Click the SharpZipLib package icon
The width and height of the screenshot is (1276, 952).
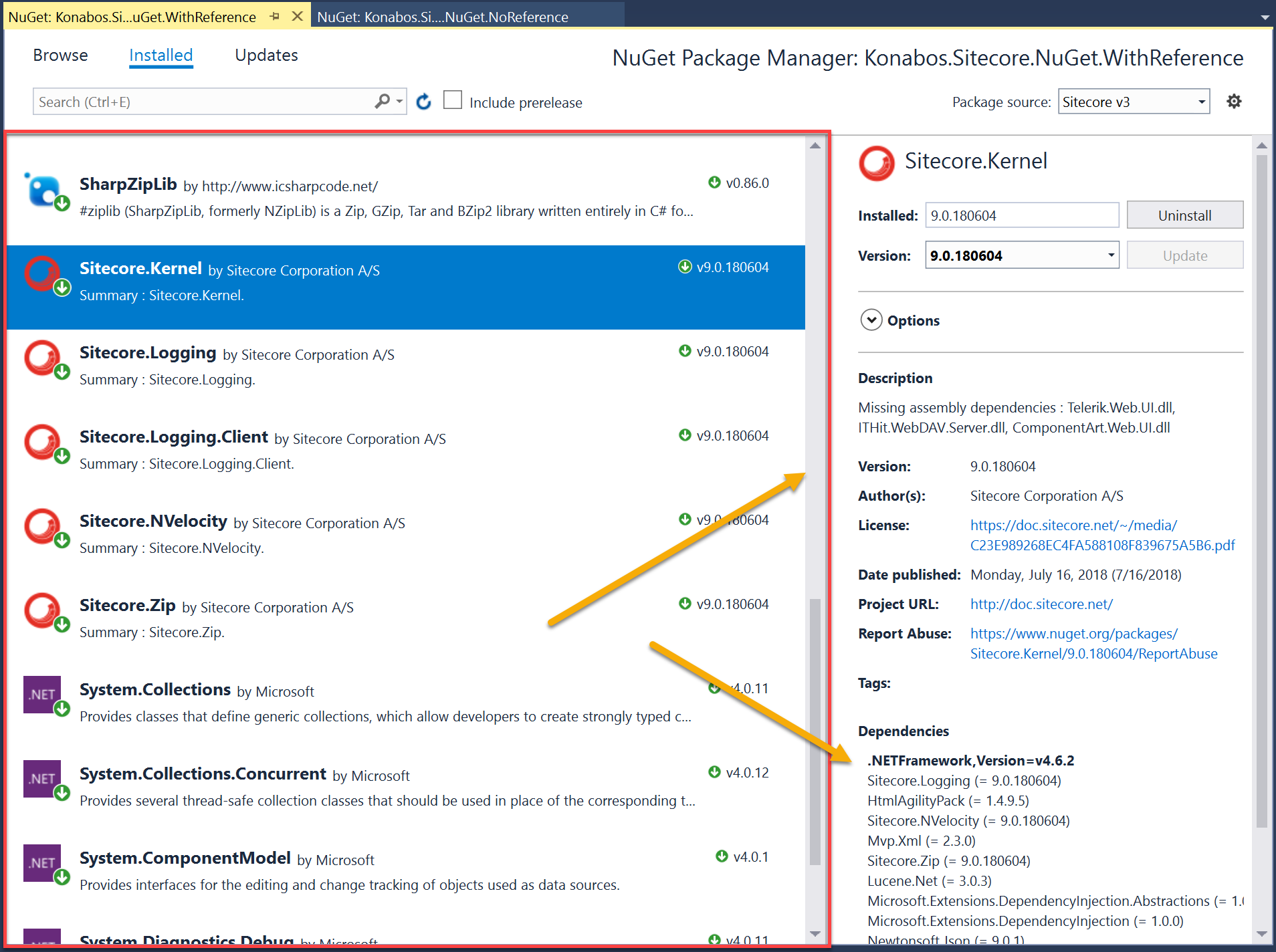click(x=45, y=192)
